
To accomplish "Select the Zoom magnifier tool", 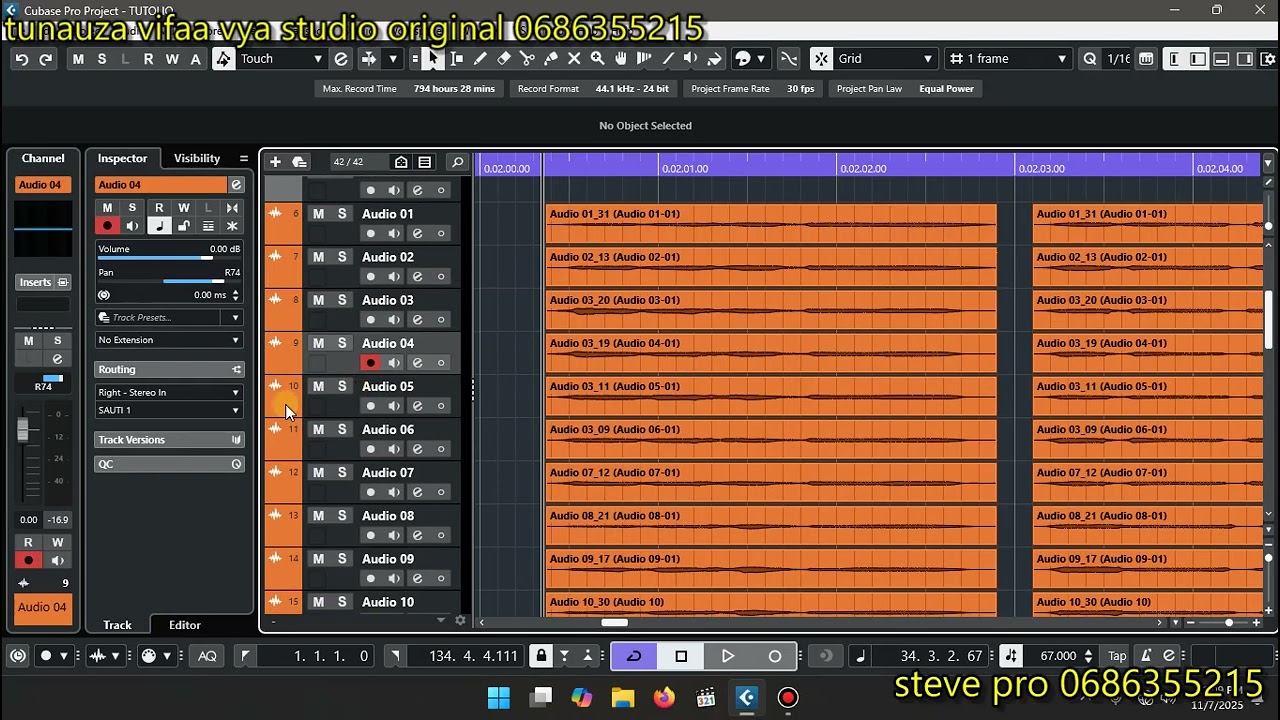I will click(x=598, y=59).
